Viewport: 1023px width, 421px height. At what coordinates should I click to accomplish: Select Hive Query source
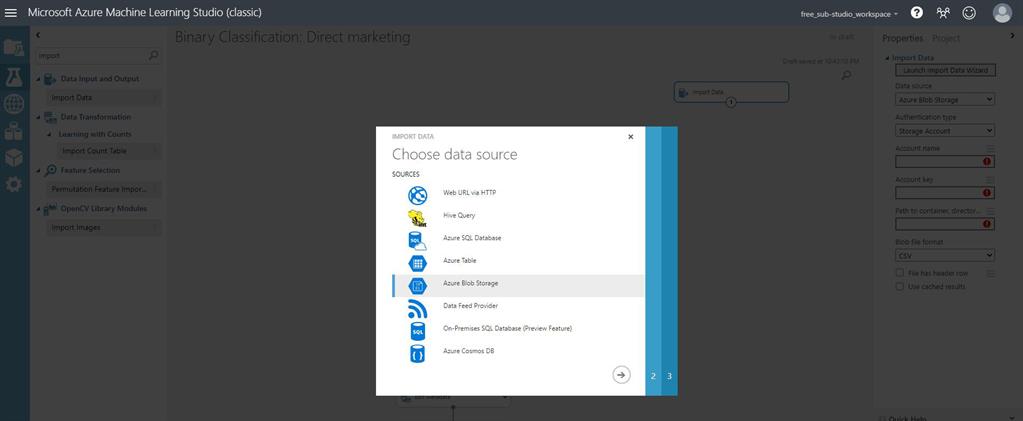(x=459, y=215)
